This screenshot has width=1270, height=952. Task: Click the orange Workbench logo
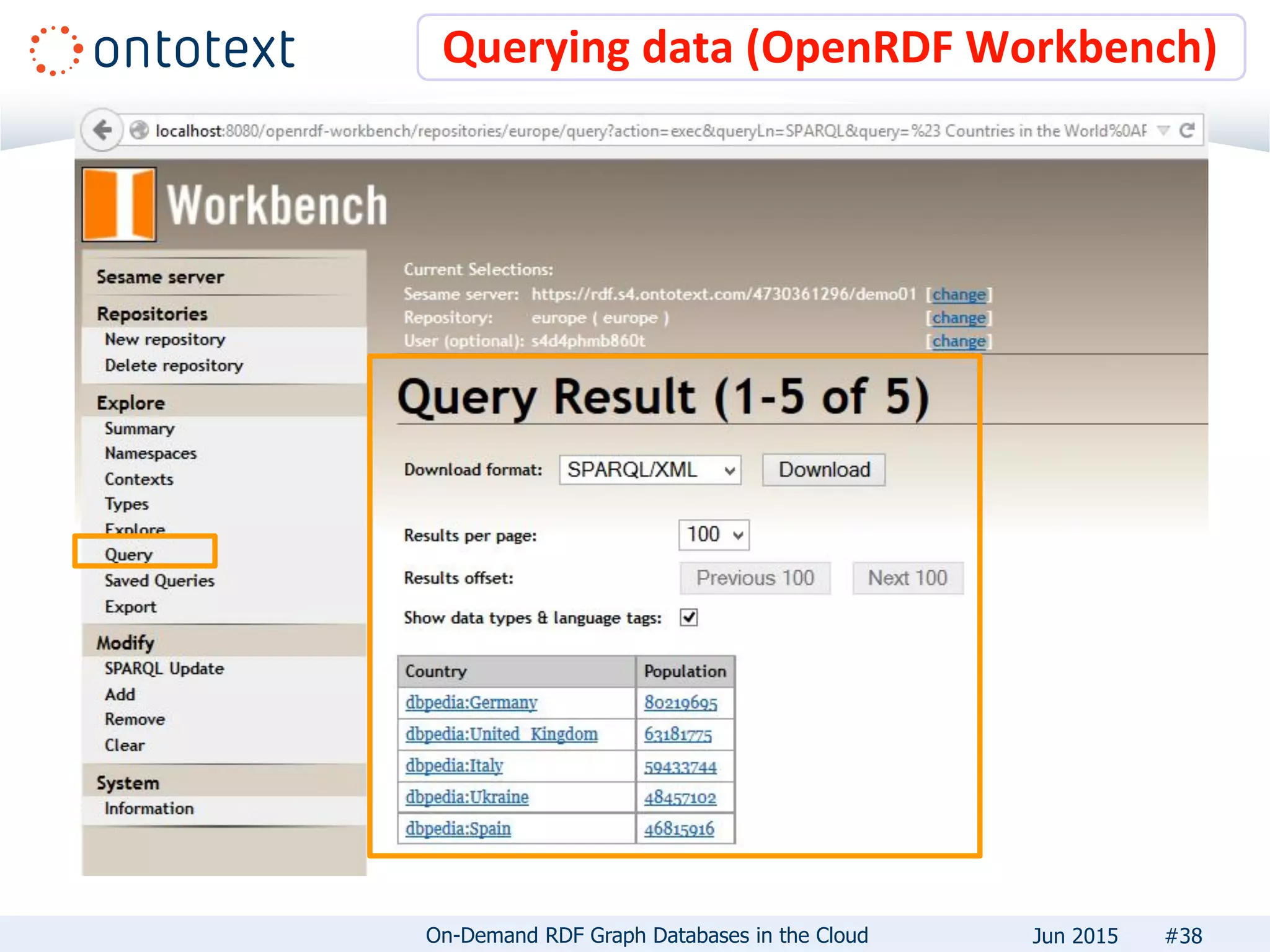click(x=119, y=204)
